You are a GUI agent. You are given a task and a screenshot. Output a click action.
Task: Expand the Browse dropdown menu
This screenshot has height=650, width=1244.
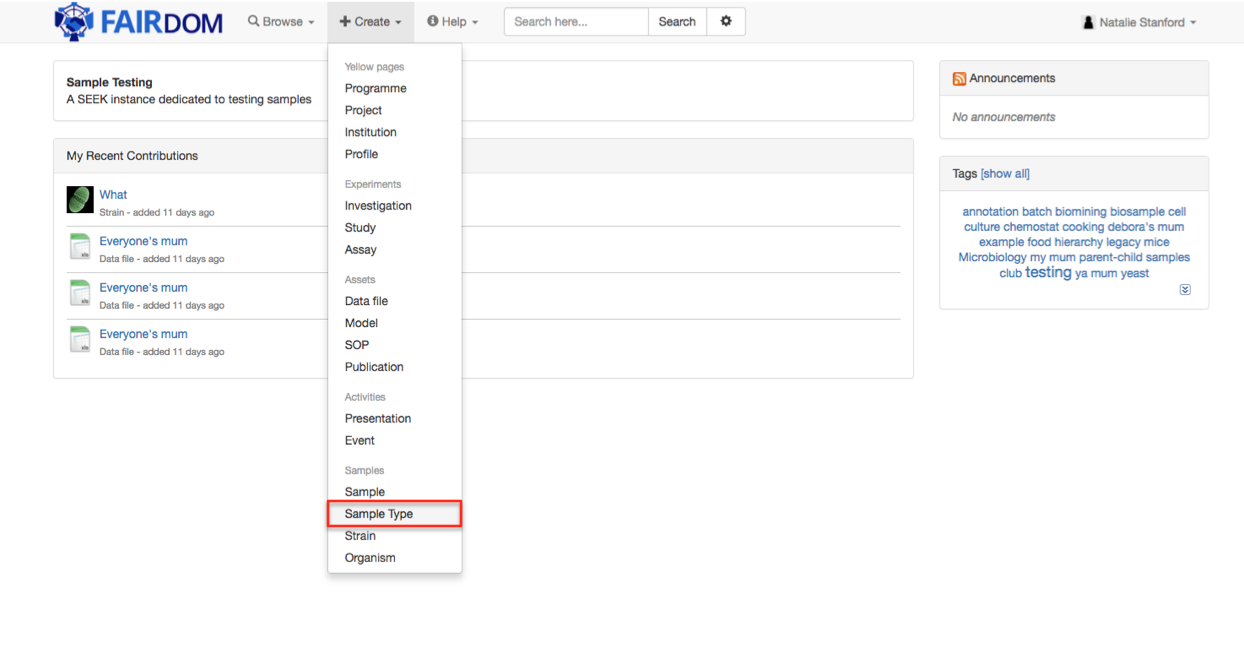(x=280, y=20)
